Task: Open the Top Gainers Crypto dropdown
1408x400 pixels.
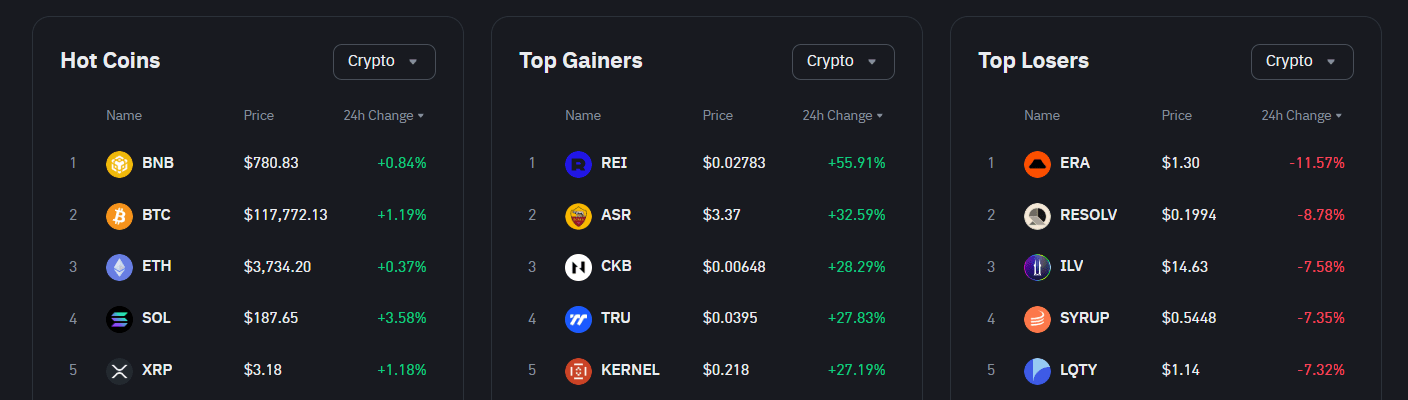Action: (843, 62)
